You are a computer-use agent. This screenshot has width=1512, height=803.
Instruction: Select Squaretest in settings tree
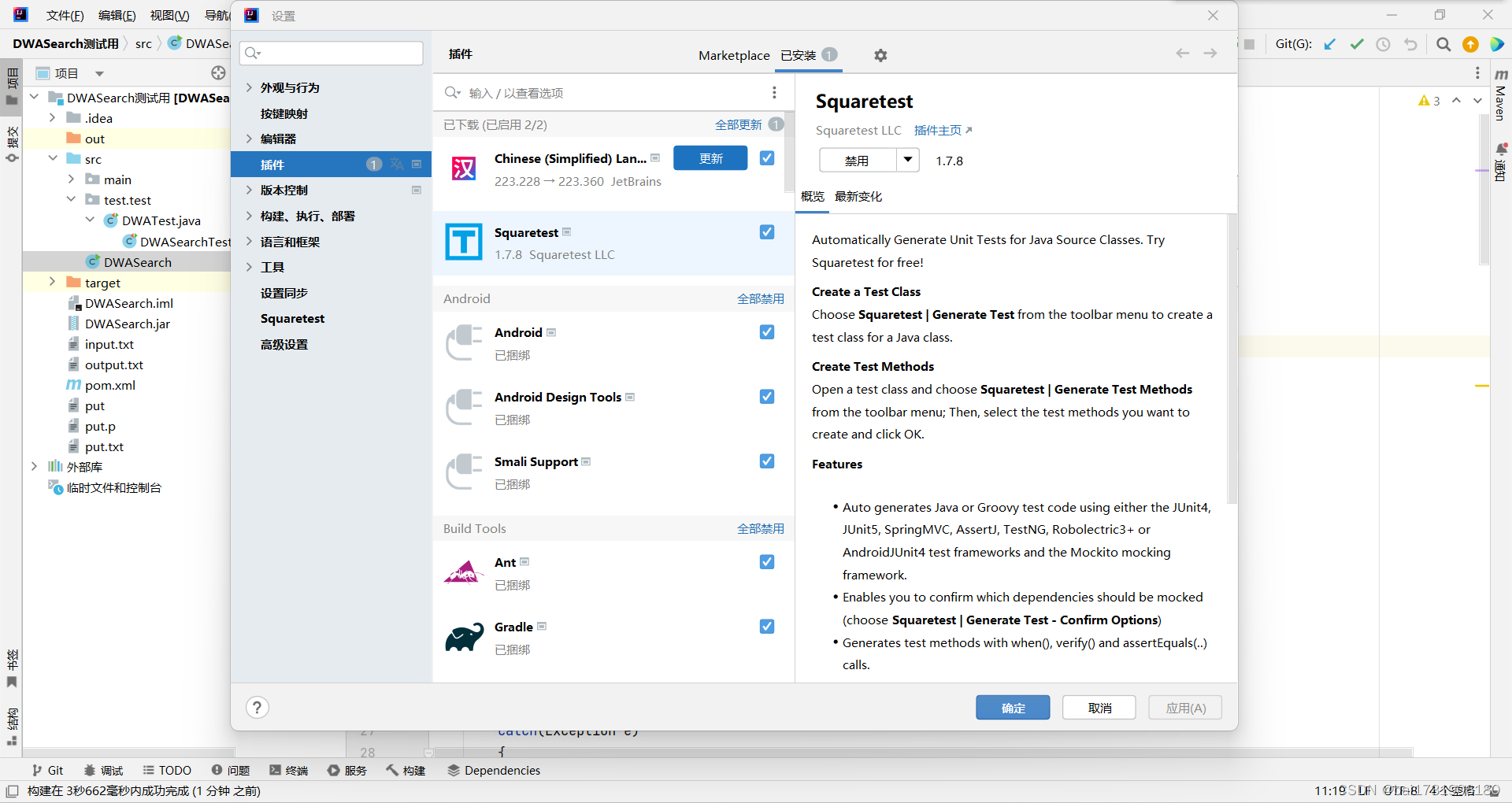pyautogui.click(x=292, y=318)
